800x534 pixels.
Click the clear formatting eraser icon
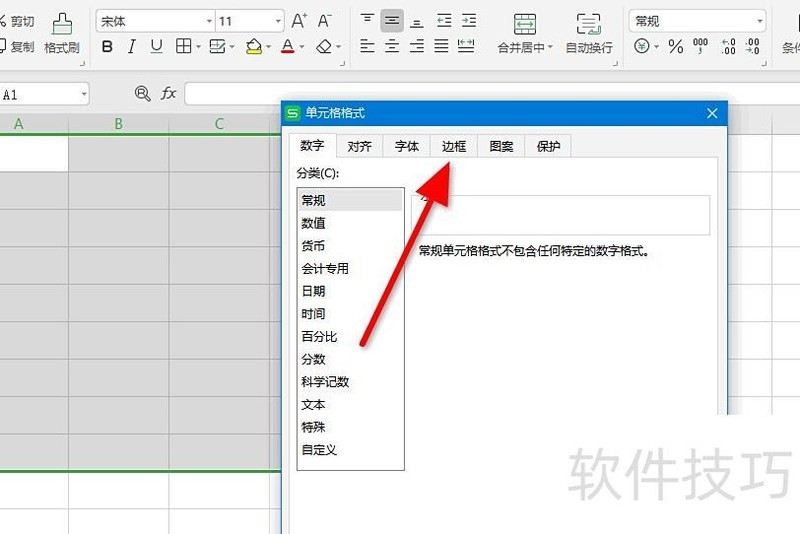(324, 47)
